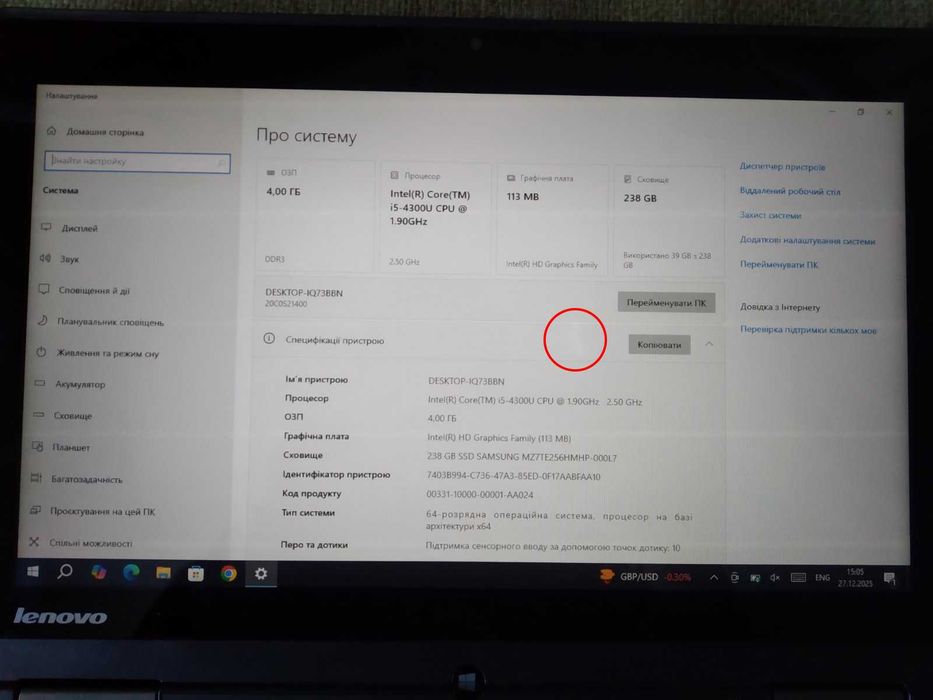This screenshot has height=700, width=933.
Task: Open Планувальник сповіщень settings
Action: tap(101, 322)
